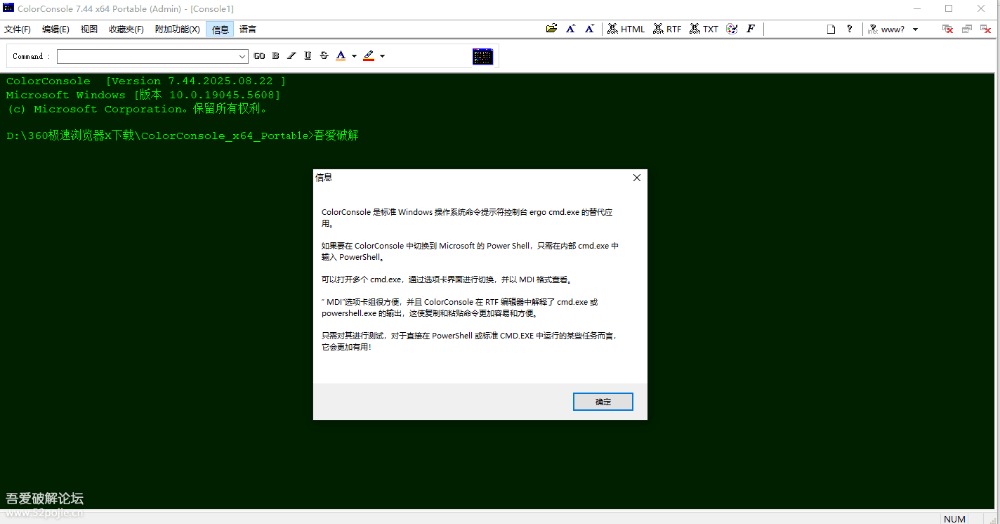This screenshot has width=1000, height=524.
Task: Open the font chooser F icon
Action: tap(751, 29)
